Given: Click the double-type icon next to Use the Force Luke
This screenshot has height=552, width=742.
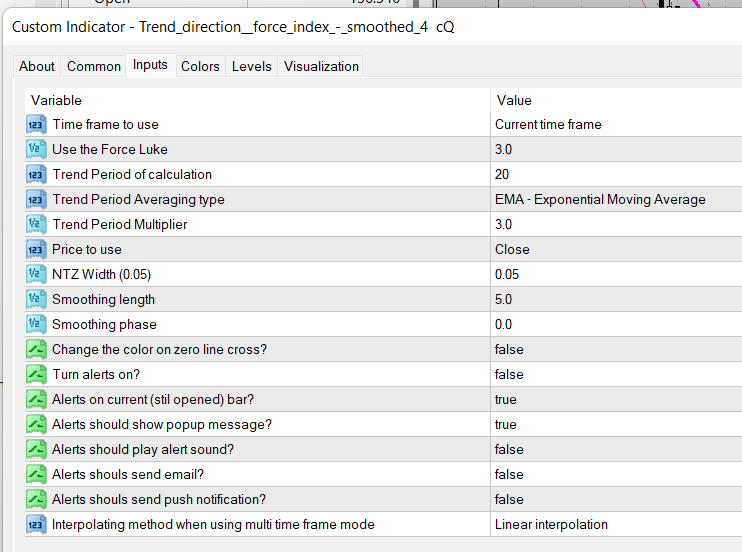Looking at the screenshot, I should click(x=36, y=150).
